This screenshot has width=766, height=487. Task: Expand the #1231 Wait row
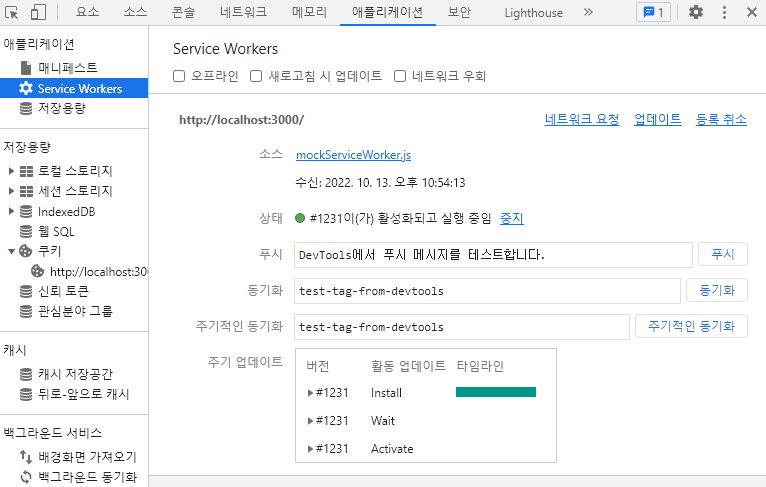click(x=310, y=421)
